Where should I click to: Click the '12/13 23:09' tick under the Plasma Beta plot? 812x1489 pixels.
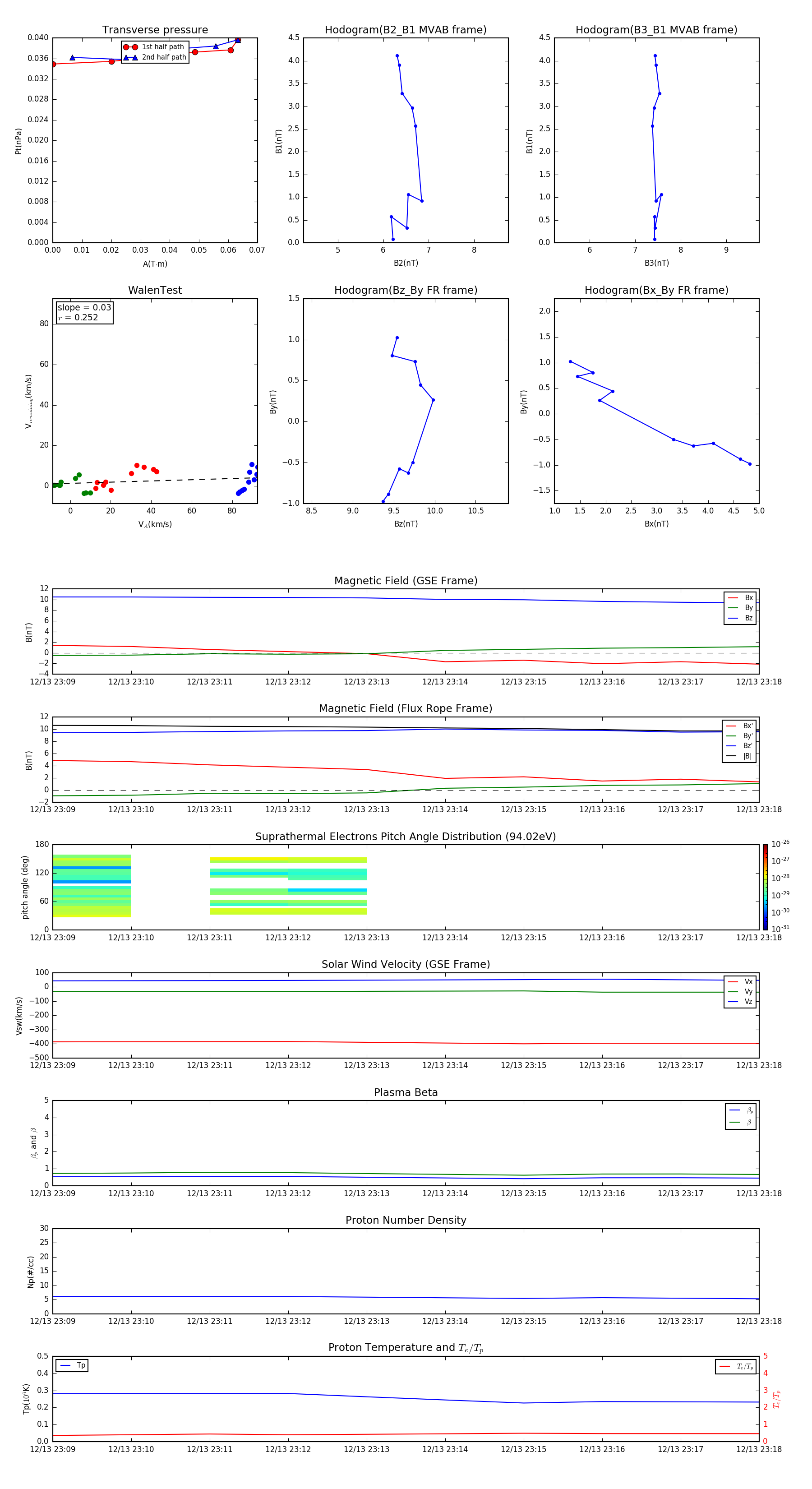(53, 1193)
